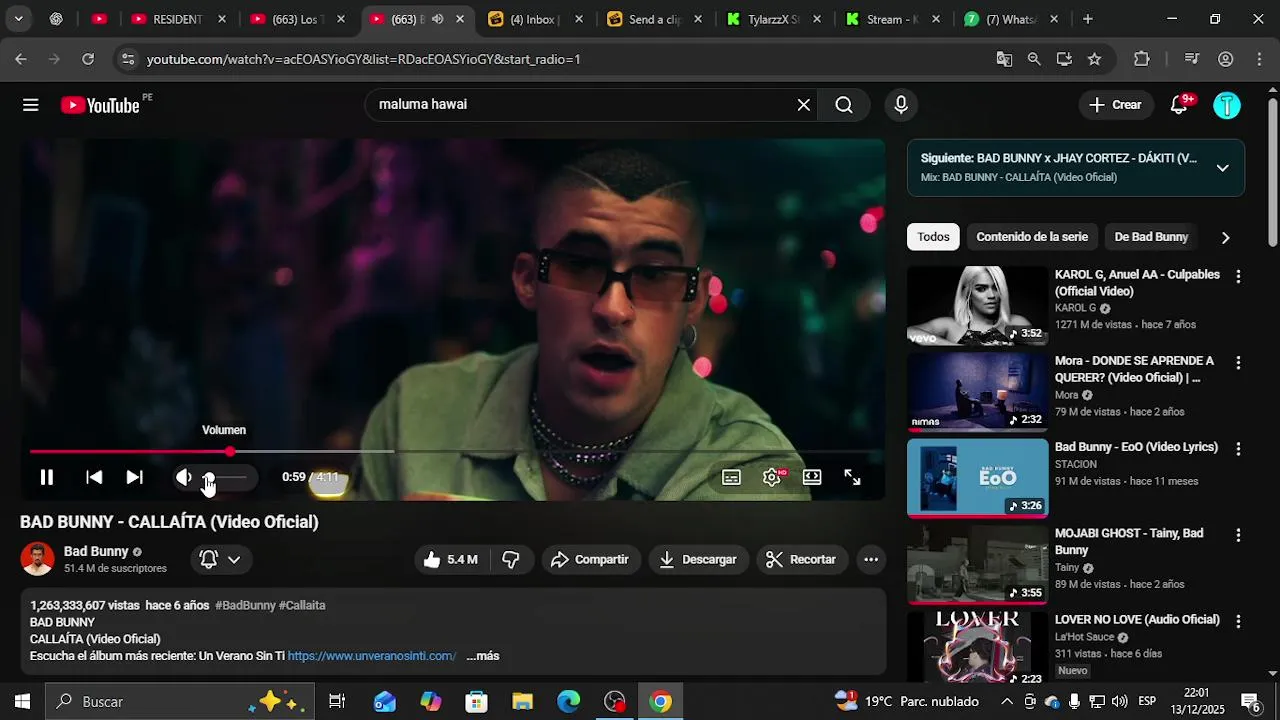
Task: Open KAROL G Culpables video thumbnail
Action: 977,305
